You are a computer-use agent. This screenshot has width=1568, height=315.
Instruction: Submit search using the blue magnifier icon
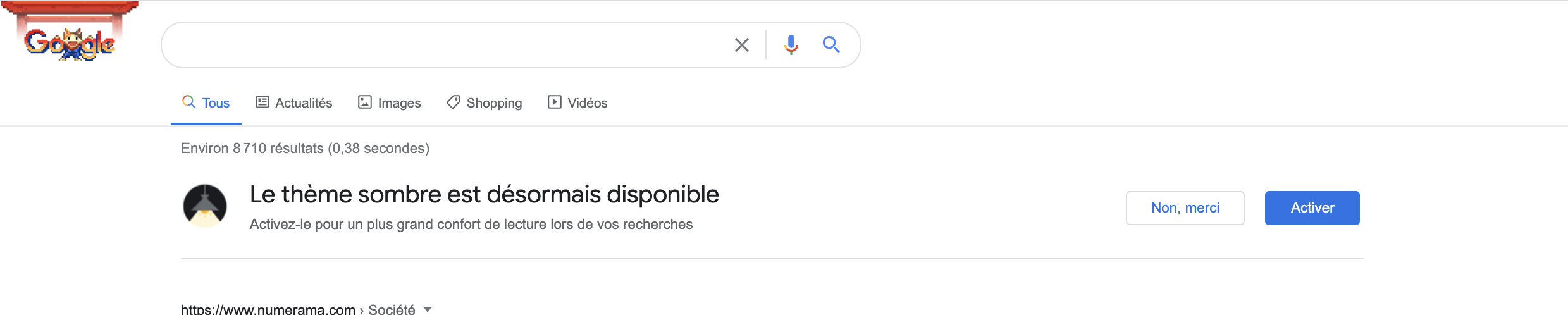click(x=831, y=44)
